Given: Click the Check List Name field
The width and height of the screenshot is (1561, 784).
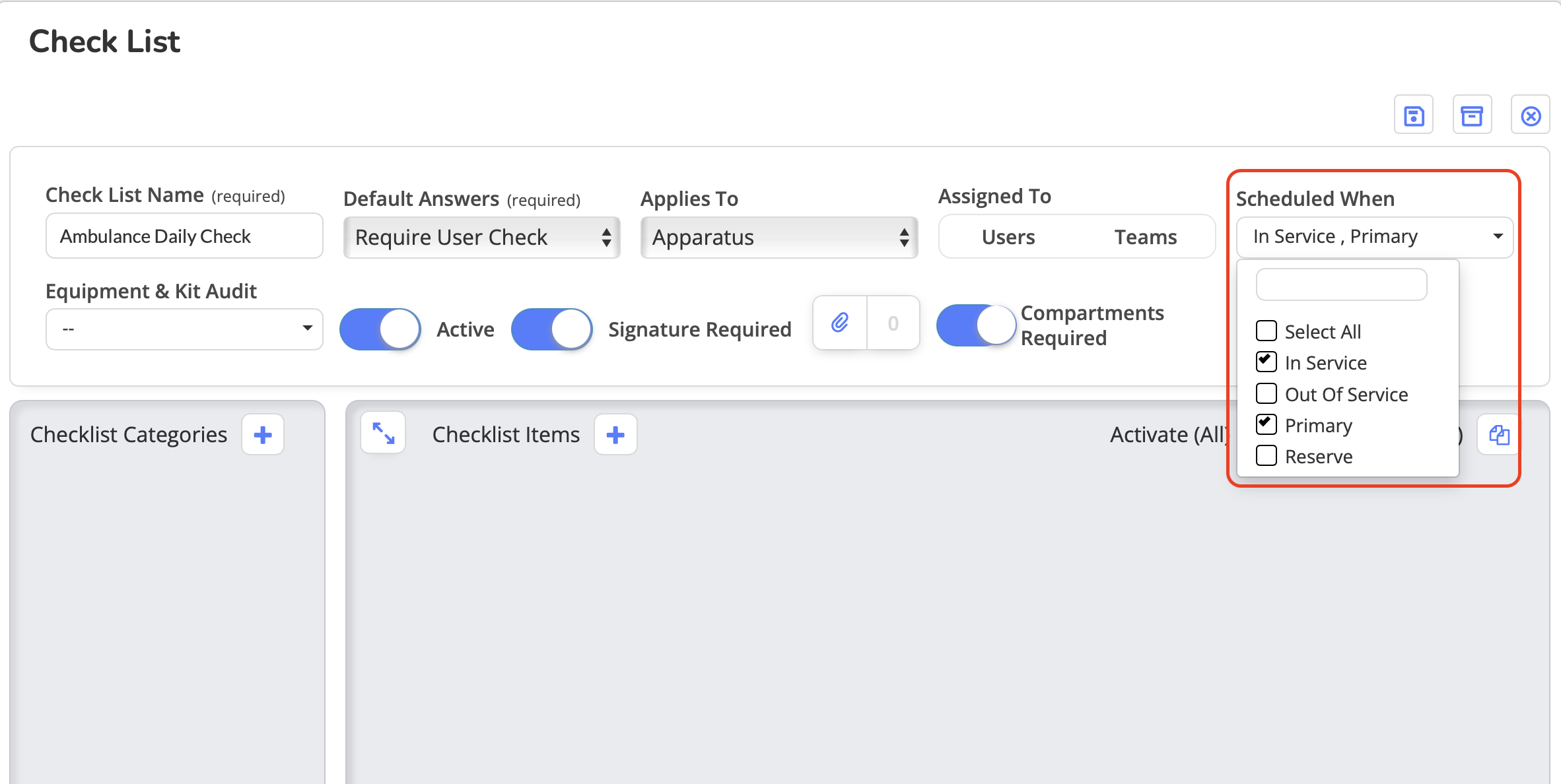Looking at the screenshot, I should pyautogui.click(x=184, y=236).
